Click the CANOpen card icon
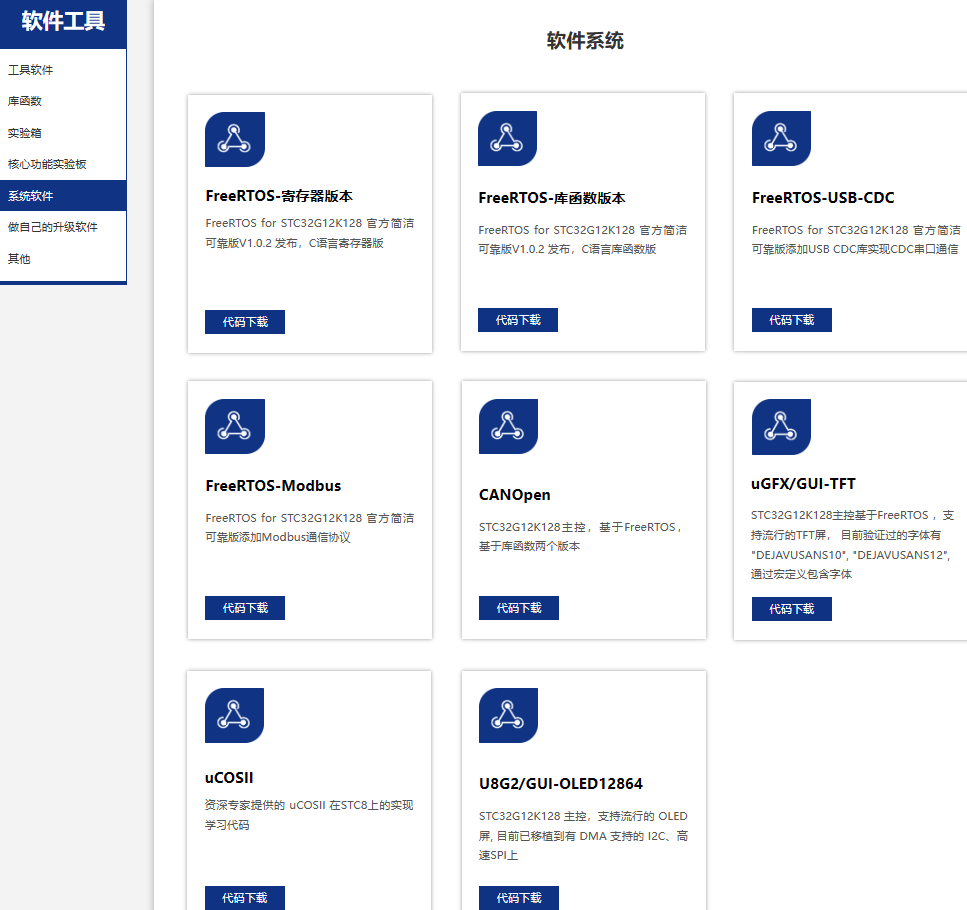 tap(508, 426)
